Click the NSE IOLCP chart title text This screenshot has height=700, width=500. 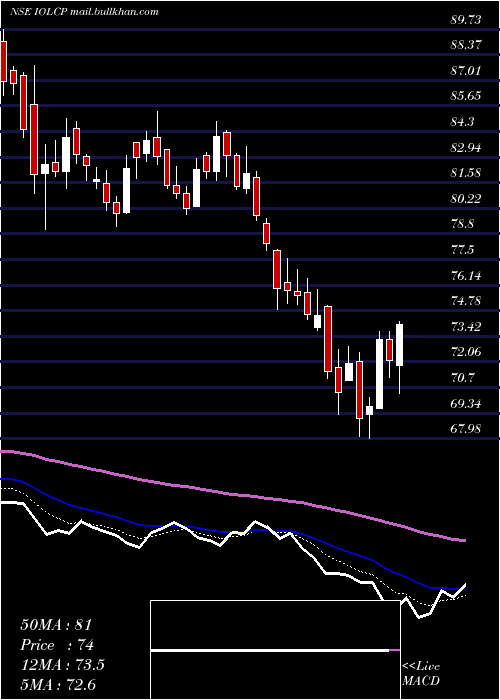[x=84, y=12]
